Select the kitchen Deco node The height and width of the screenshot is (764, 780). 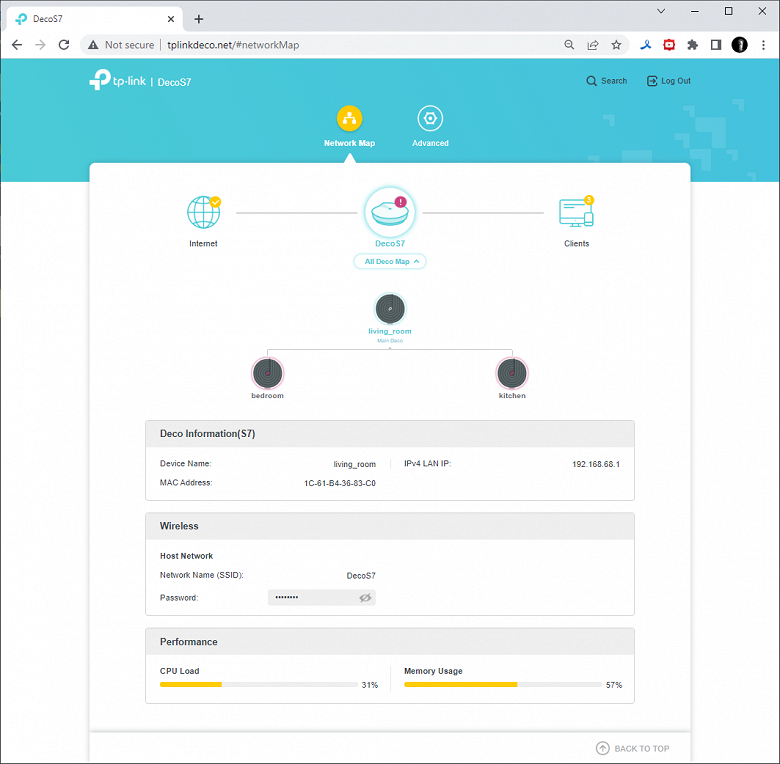512,373
